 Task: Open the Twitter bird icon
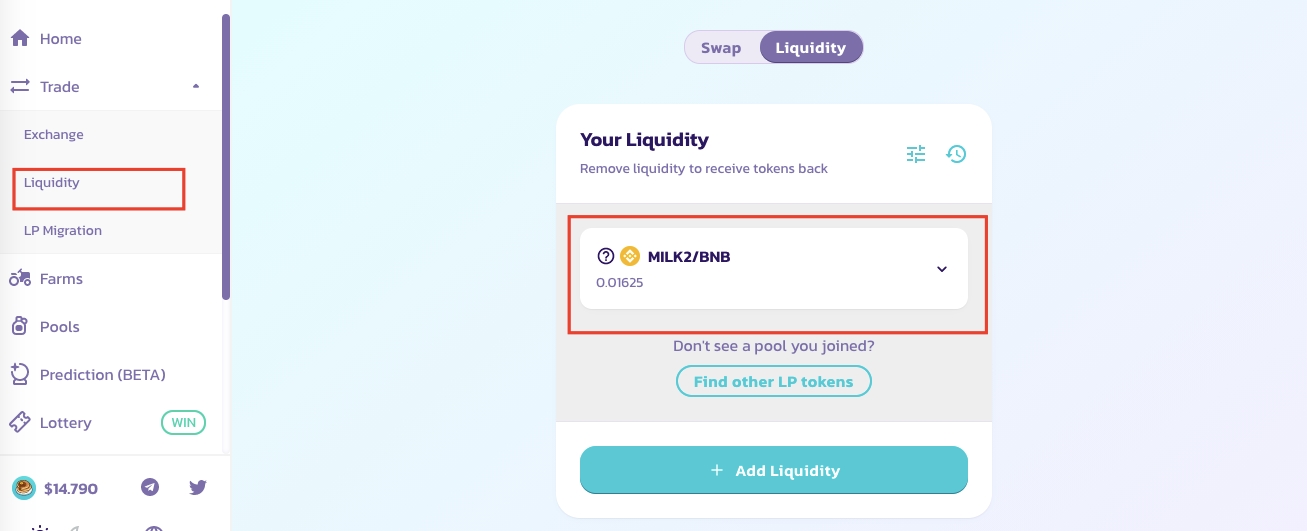[198, 488]
